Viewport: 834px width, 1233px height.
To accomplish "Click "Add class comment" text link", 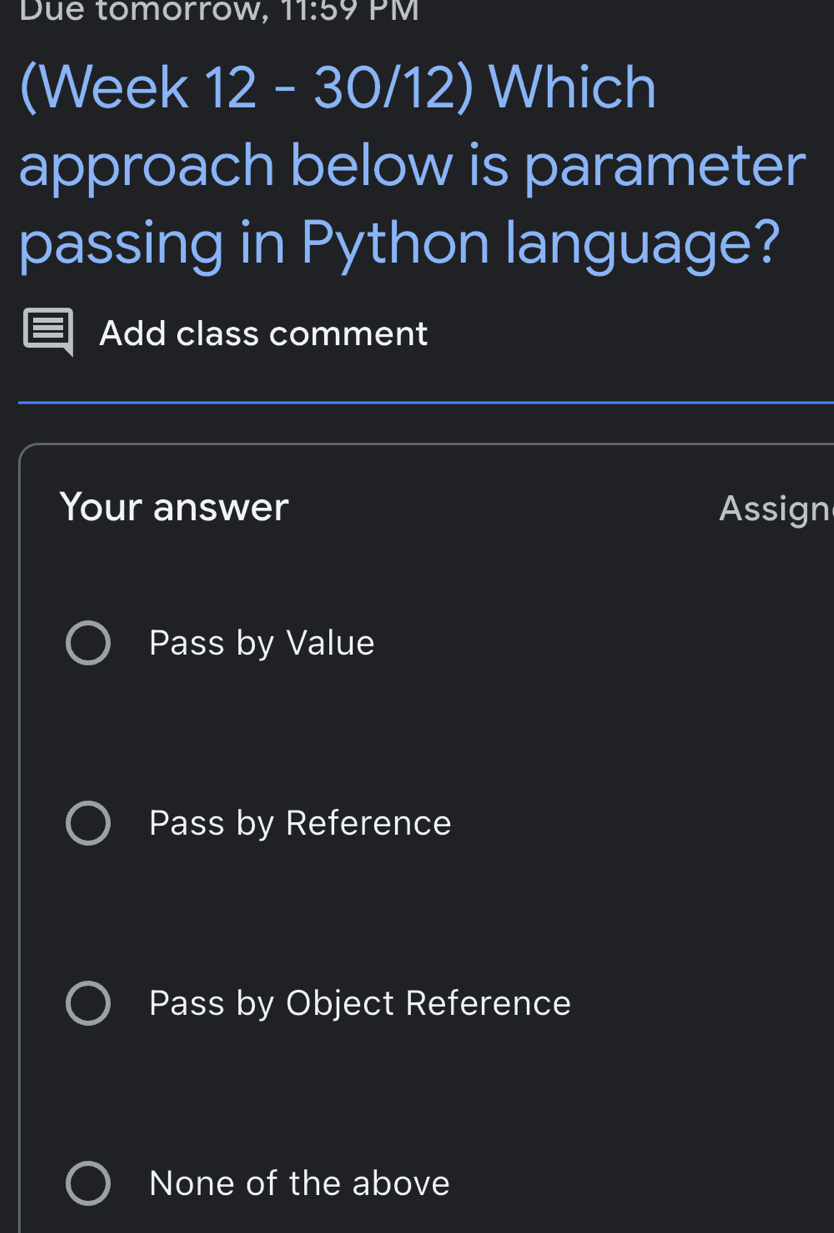I will click(x=263, y=333).
